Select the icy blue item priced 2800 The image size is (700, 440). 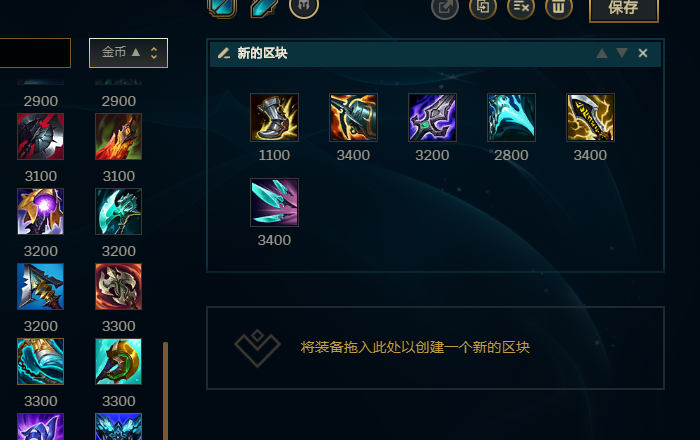(511, 117)
